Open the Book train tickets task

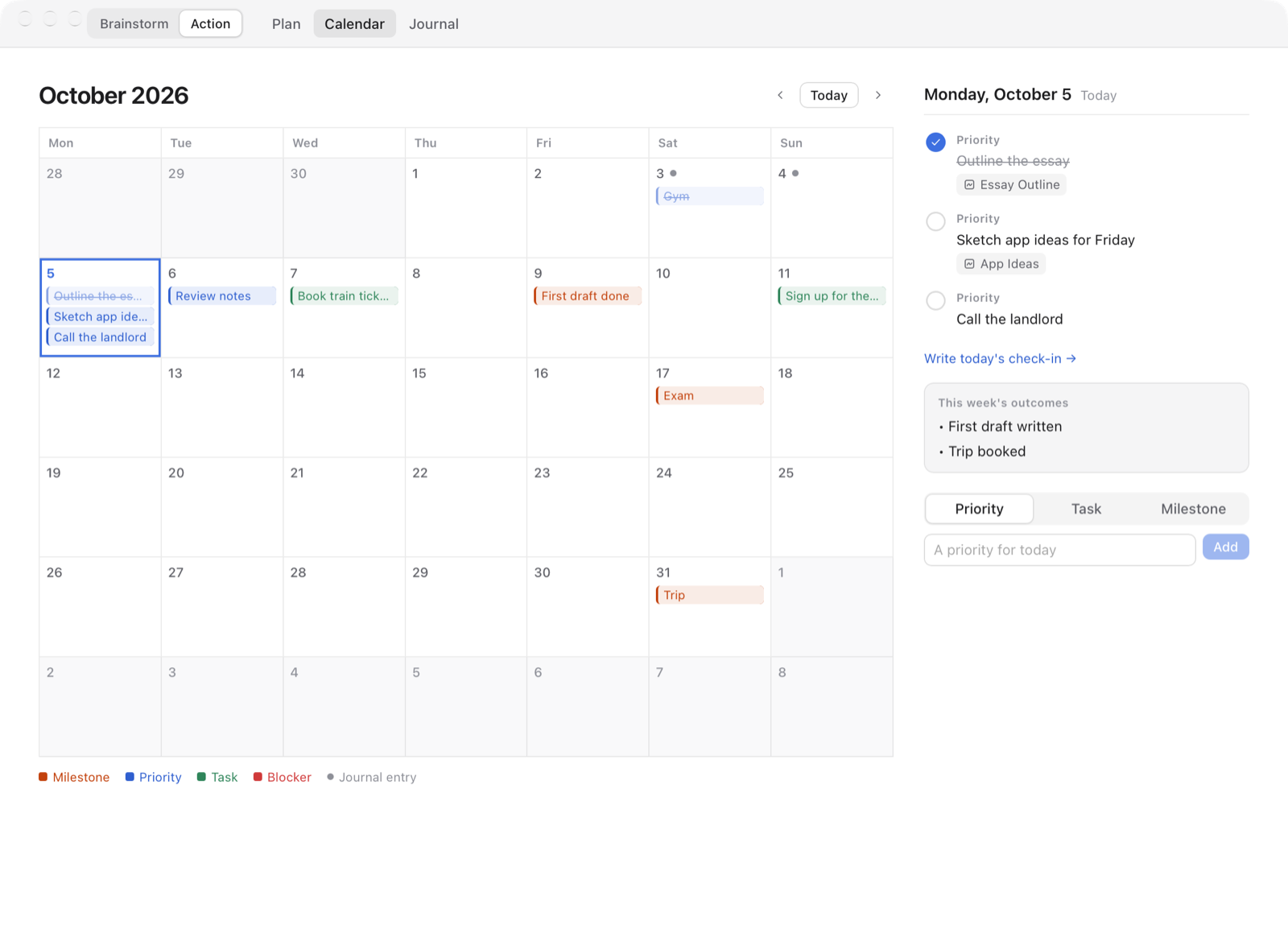(x=344, y=295)
